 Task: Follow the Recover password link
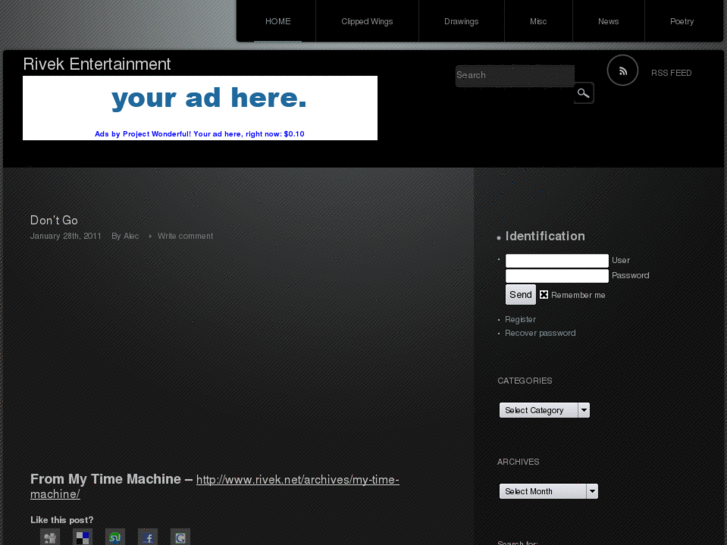point(540,333)
